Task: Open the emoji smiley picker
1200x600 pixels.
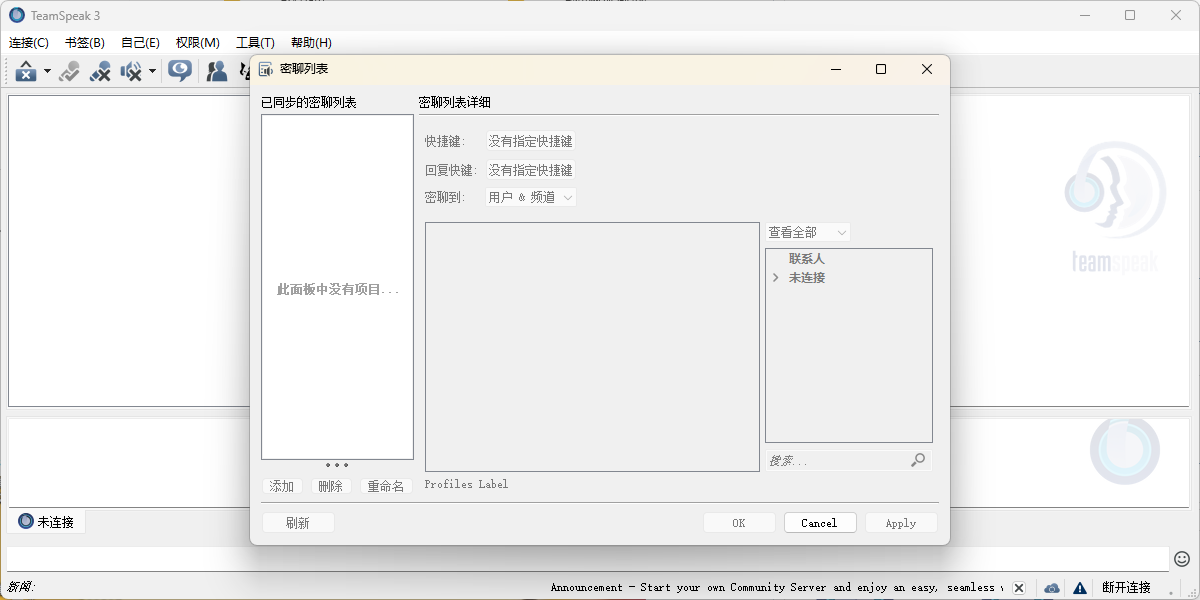Action: 1182,558
